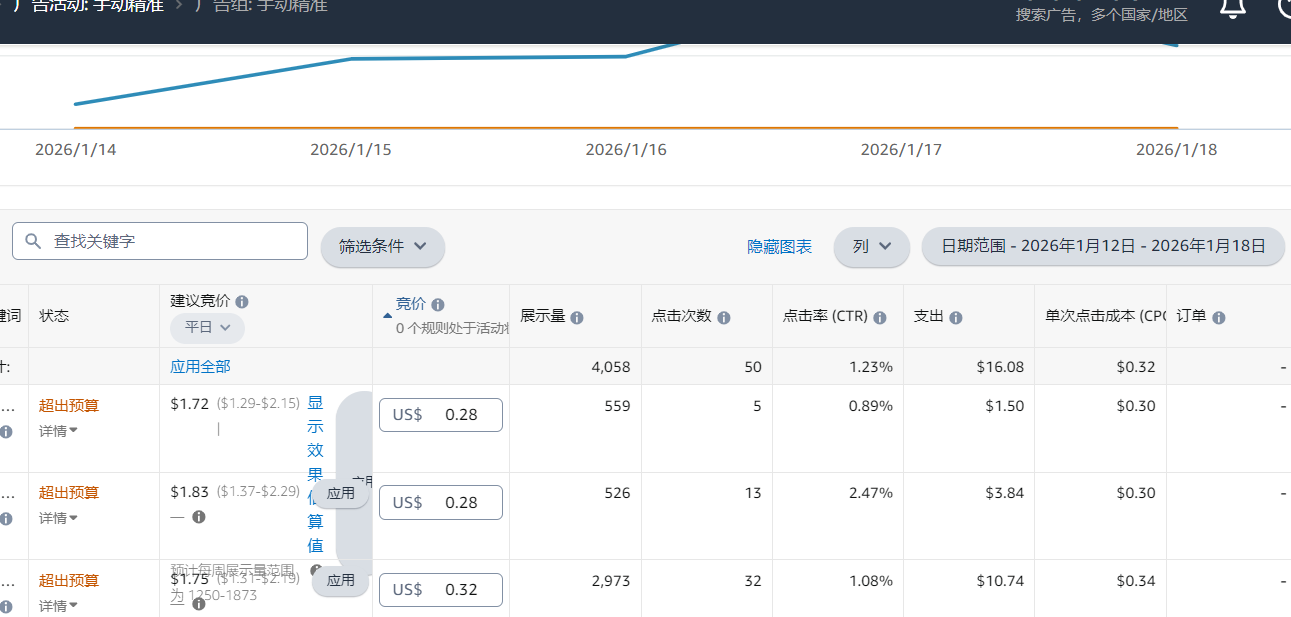The width and height of the screenshot is (1291, 617).
Task: Open the 平日 suggested bid dropdown
Action: pyautogui.click(x=207, y=328)
